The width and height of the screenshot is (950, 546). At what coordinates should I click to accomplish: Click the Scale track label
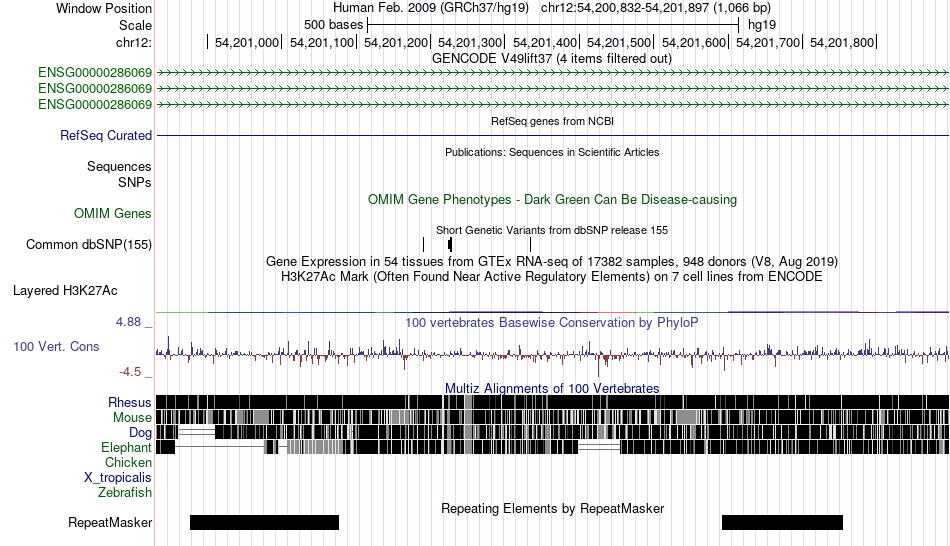[x=135, y=25]
